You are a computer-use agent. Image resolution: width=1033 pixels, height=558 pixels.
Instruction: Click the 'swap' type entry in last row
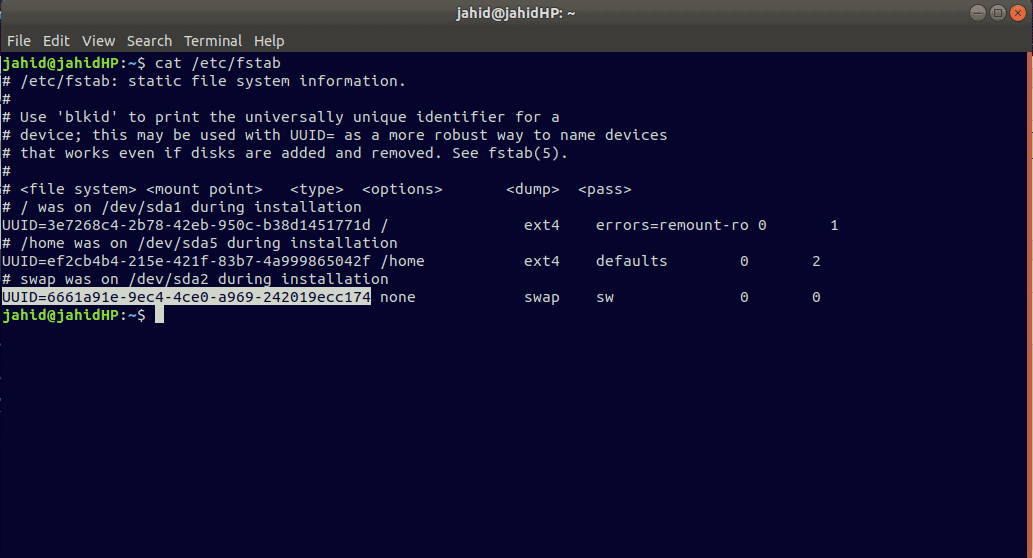click(x=542, y=297)
